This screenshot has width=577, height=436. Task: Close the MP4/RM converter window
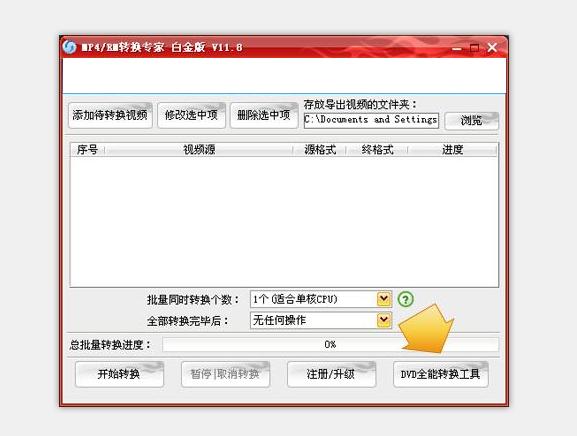pos(492,47)
